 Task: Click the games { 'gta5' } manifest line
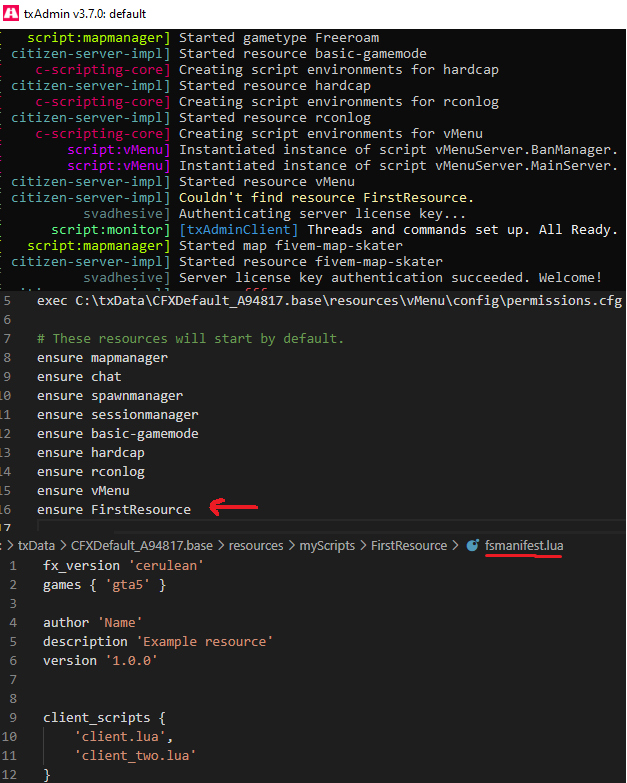(104, 584)
